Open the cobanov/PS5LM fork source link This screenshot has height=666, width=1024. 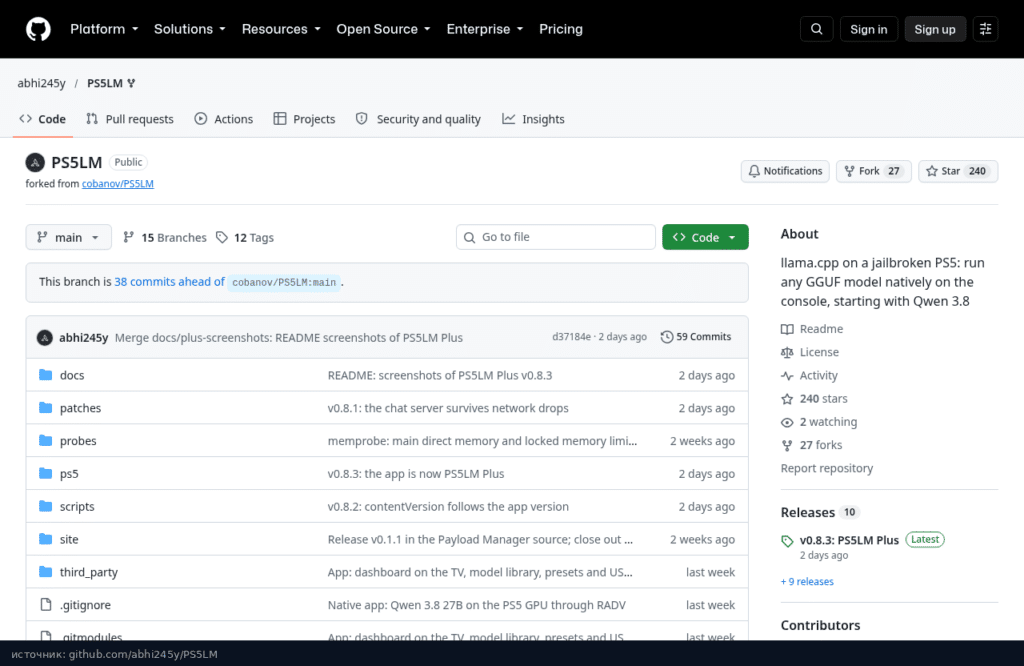click(118, 184)
